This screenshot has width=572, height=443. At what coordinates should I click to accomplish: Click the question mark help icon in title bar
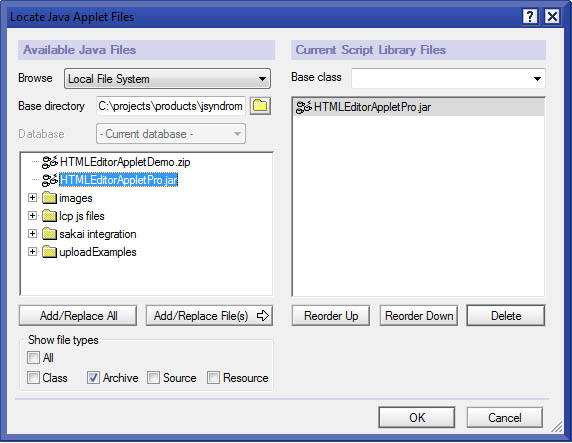[530, 16]
